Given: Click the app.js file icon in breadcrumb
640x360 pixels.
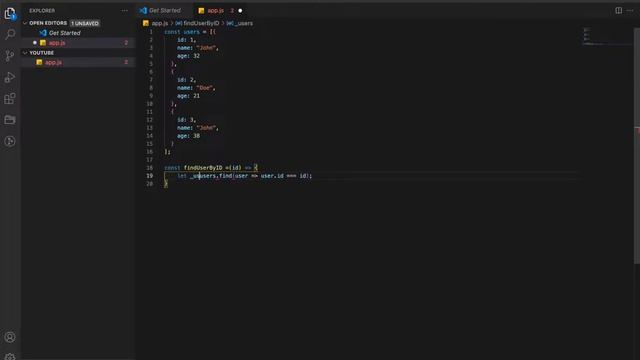Looking at the screenshot, I should pos(146,23).
